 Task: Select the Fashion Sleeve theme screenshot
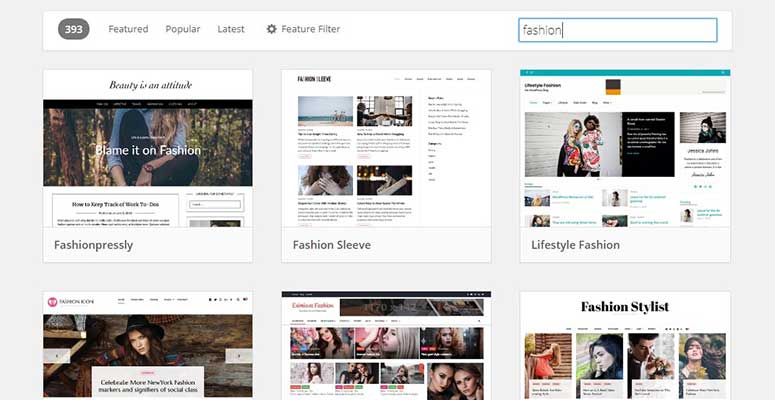[386, 148]
